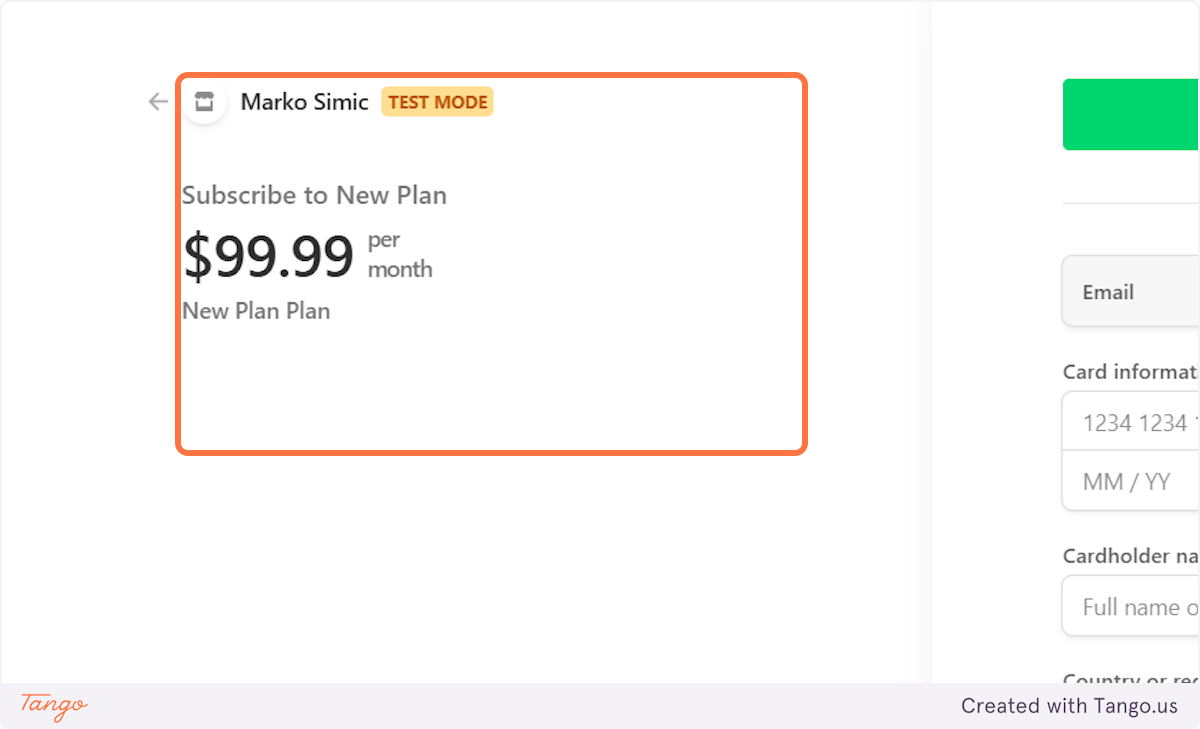
Task: Select the Subscribe to New Plan heading
Action: pyautogui.click(x=314, y=195)
